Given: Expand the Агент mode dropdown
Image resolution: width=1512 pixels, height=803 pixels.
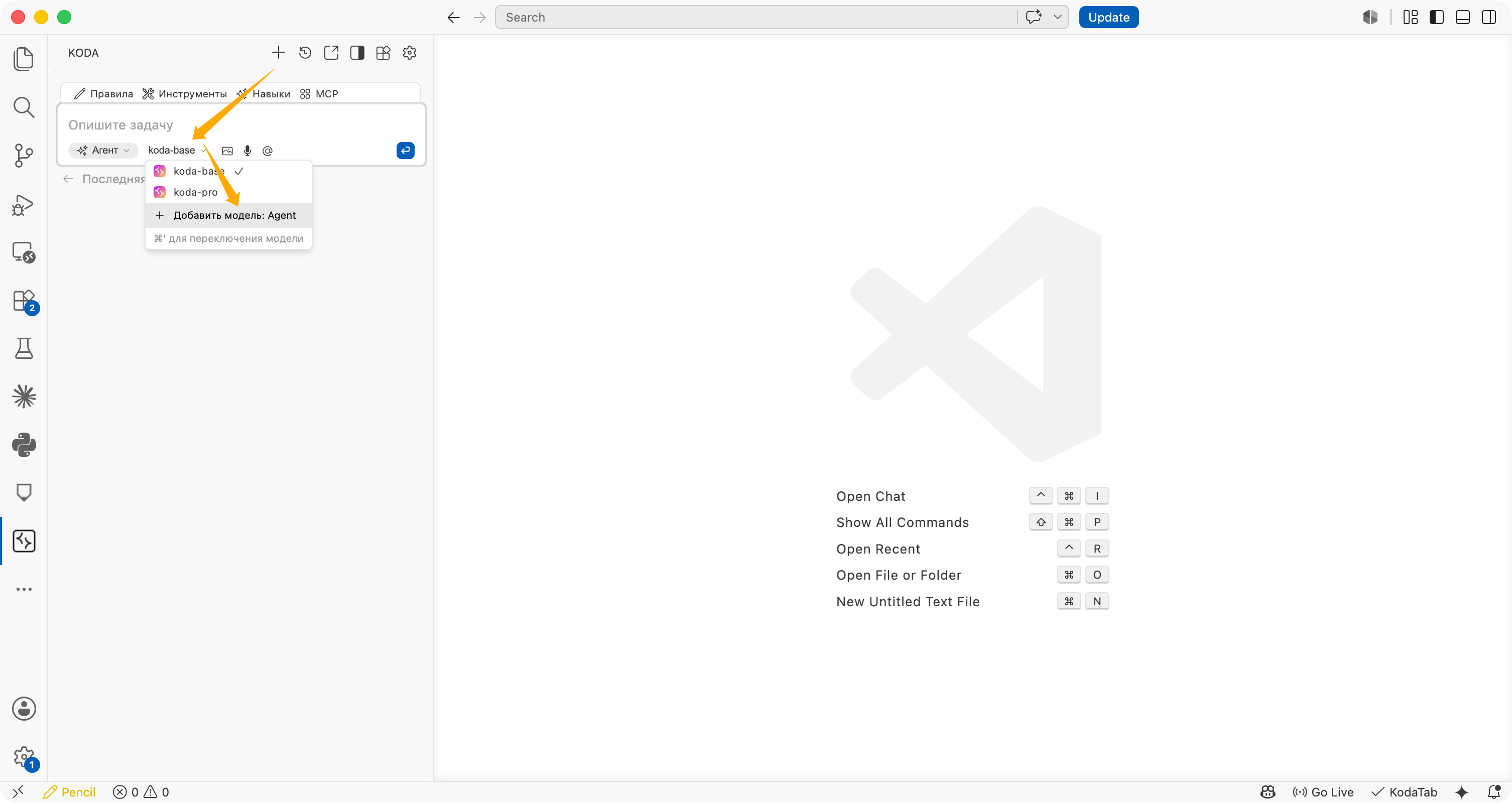Looking at the screenshot, I should 103,150.
